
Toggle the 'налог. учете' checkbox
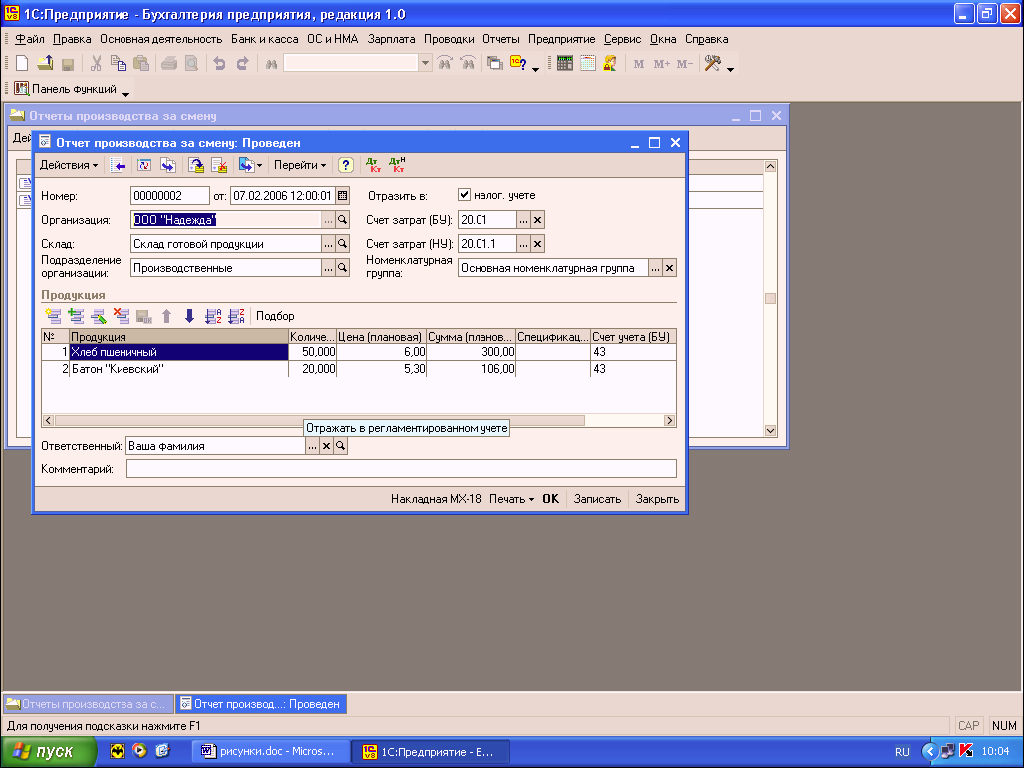[464, 195]
